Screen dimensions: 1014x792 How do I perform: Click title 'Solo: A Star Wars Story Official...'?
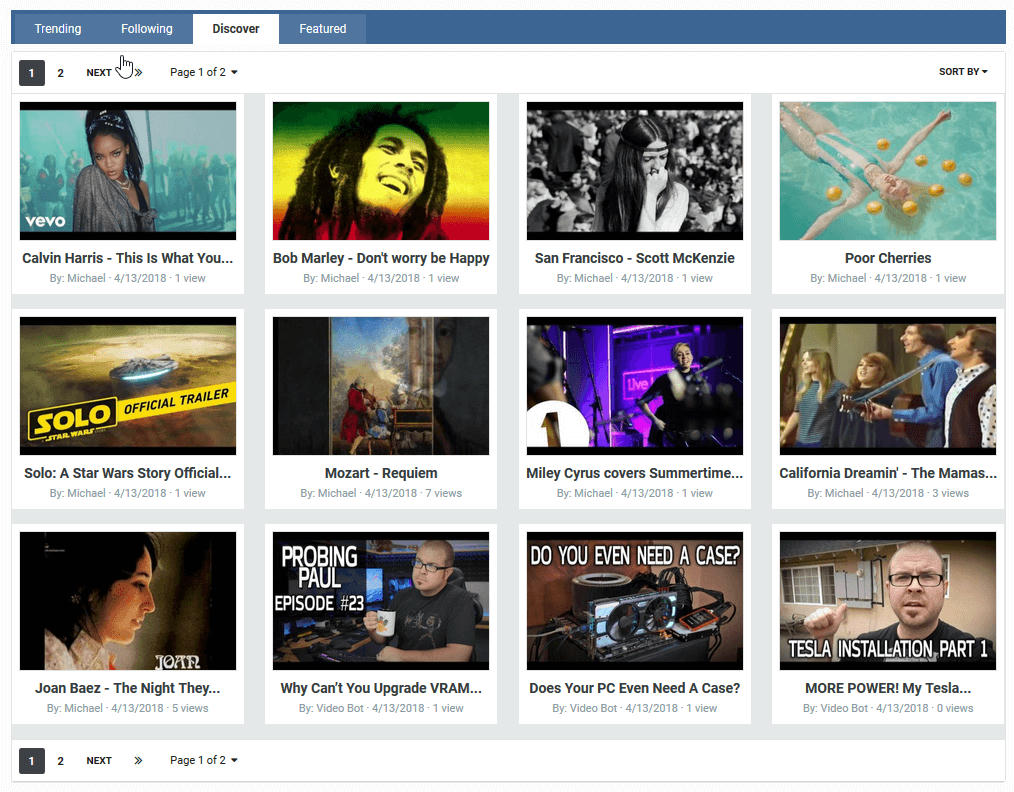point(127,473)
